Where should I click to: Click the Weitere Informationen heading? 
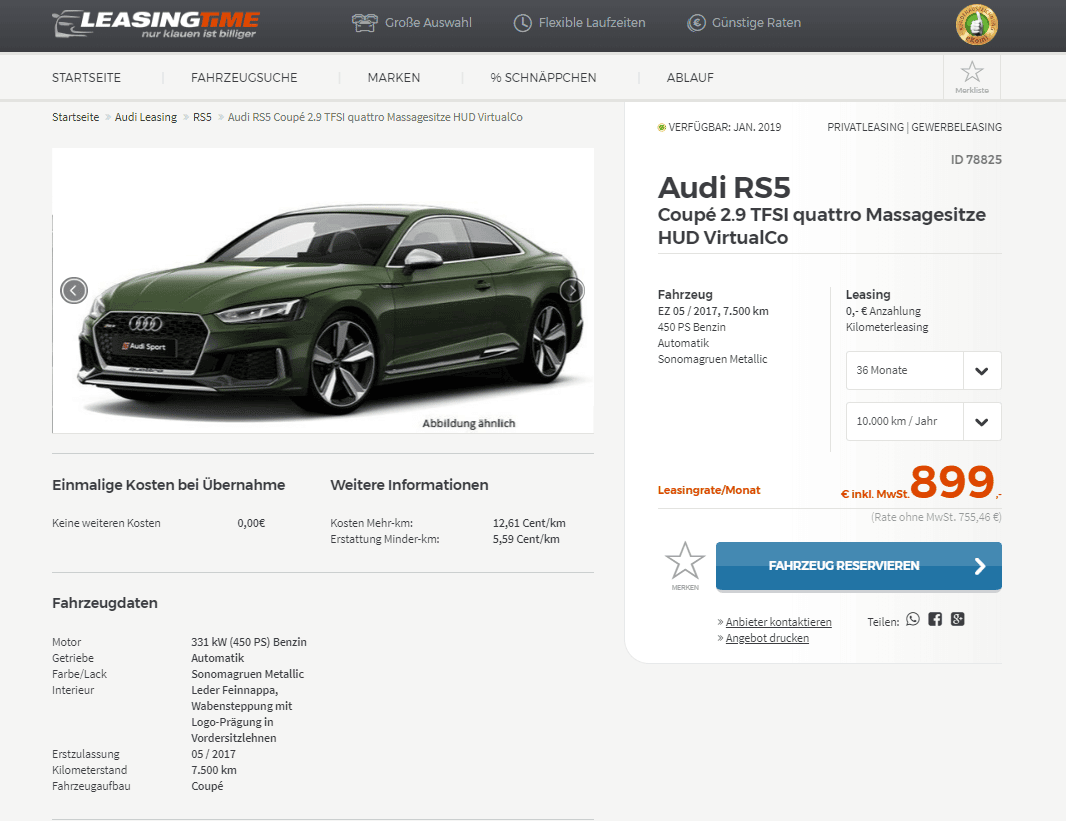tap(409, 485)
